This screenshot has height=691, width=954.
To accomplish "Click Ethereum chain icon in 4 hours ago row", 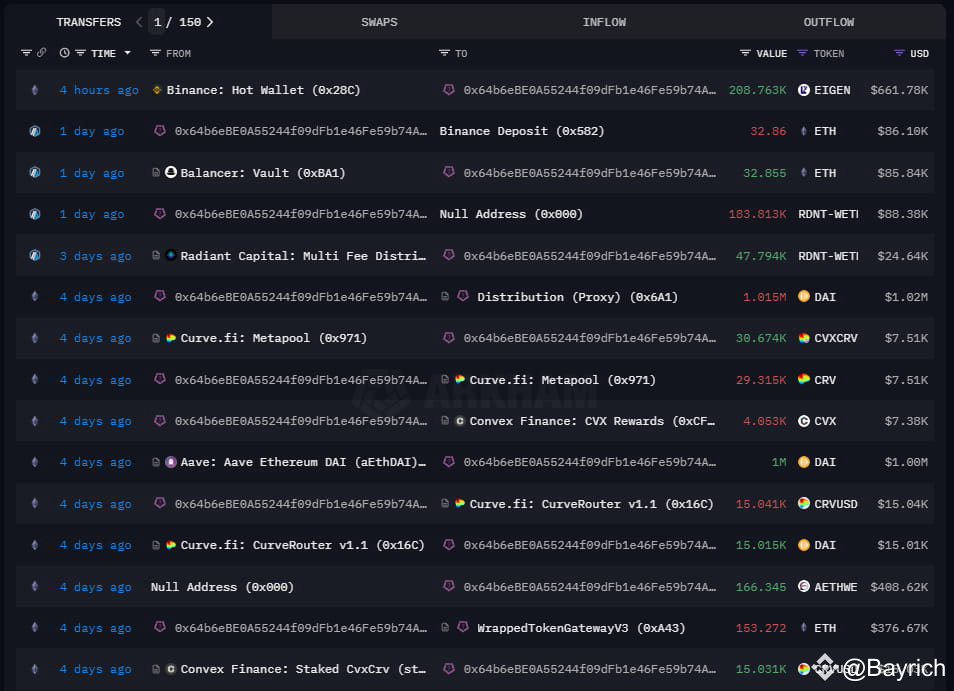I will pyautogui.click(x=35, y=90).
